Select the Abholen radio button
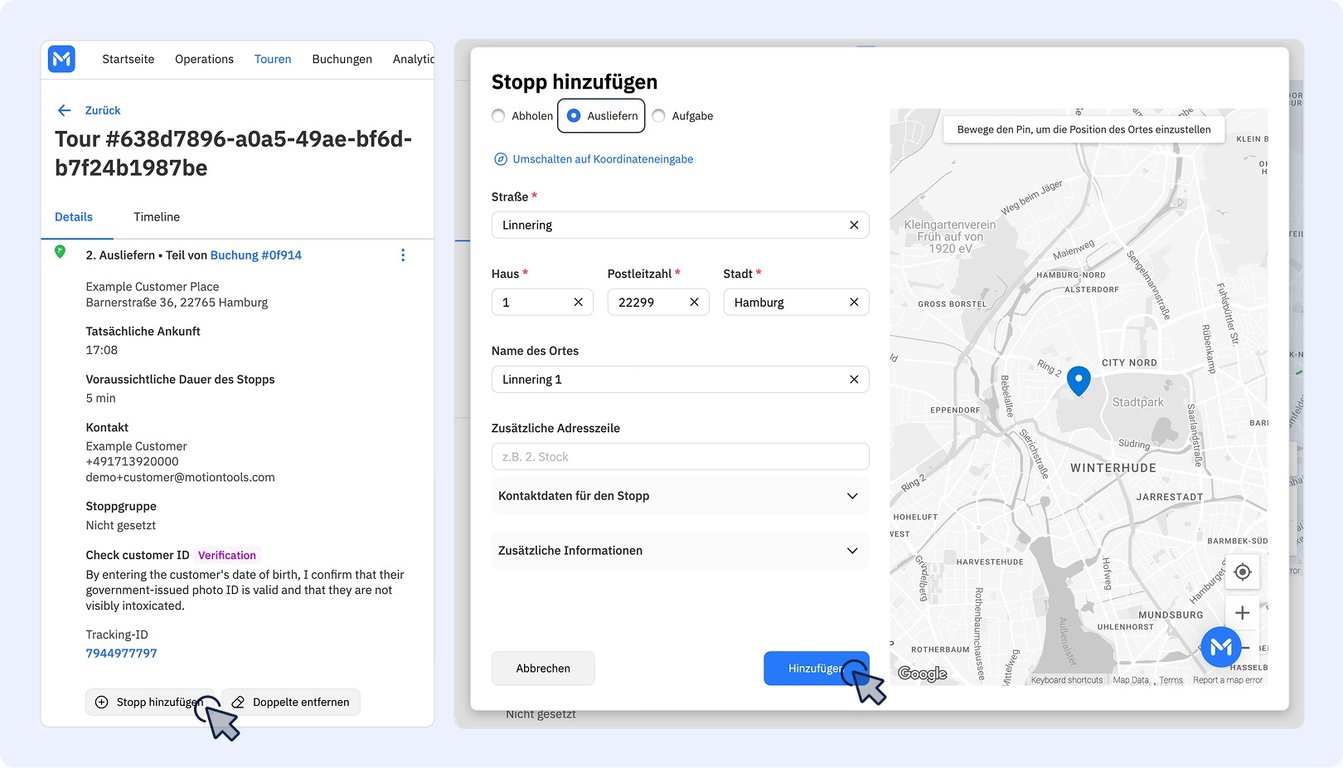The image size is (1343, 768). pos(498,116)
